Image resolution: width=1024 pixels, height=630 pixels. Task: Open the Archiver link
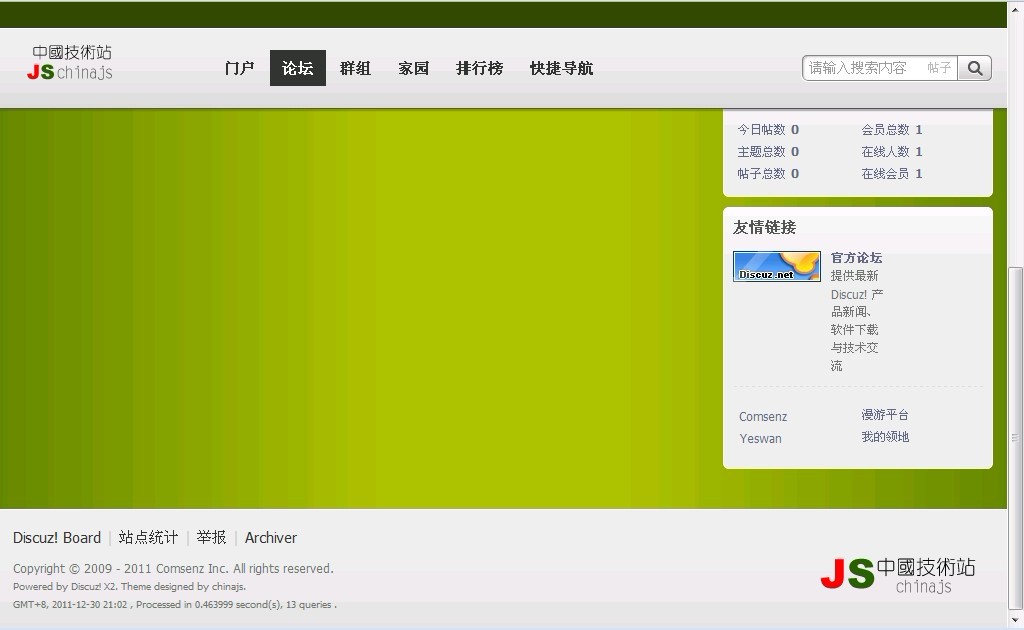pos(270,538)
